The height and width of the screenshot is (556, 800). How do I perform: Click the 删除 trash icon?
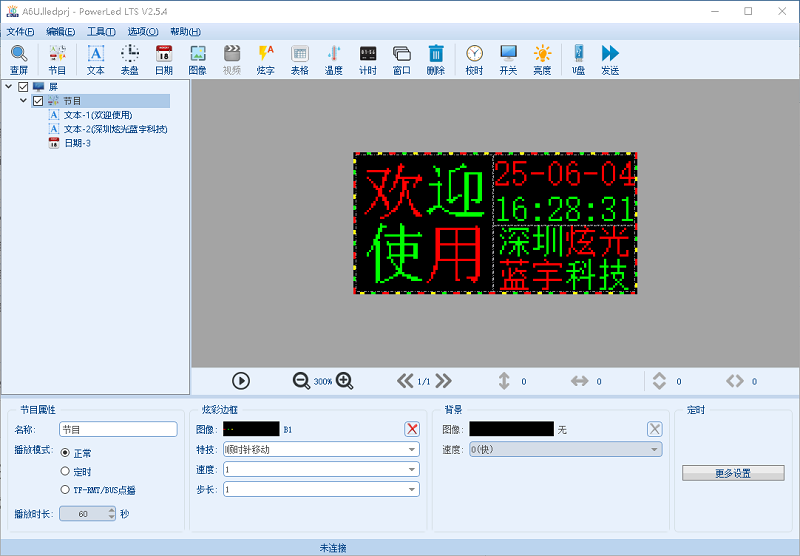435,59
